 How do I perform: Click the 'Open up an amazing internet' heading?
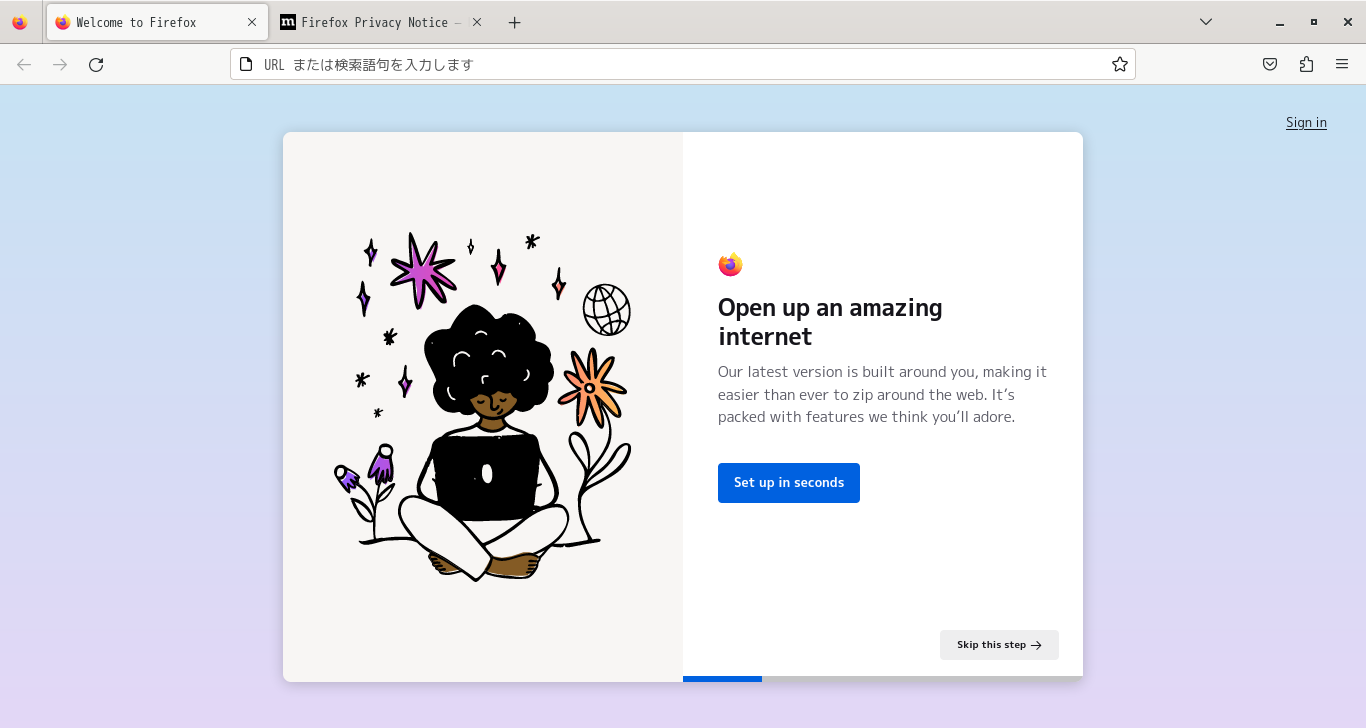click(830, 321)
